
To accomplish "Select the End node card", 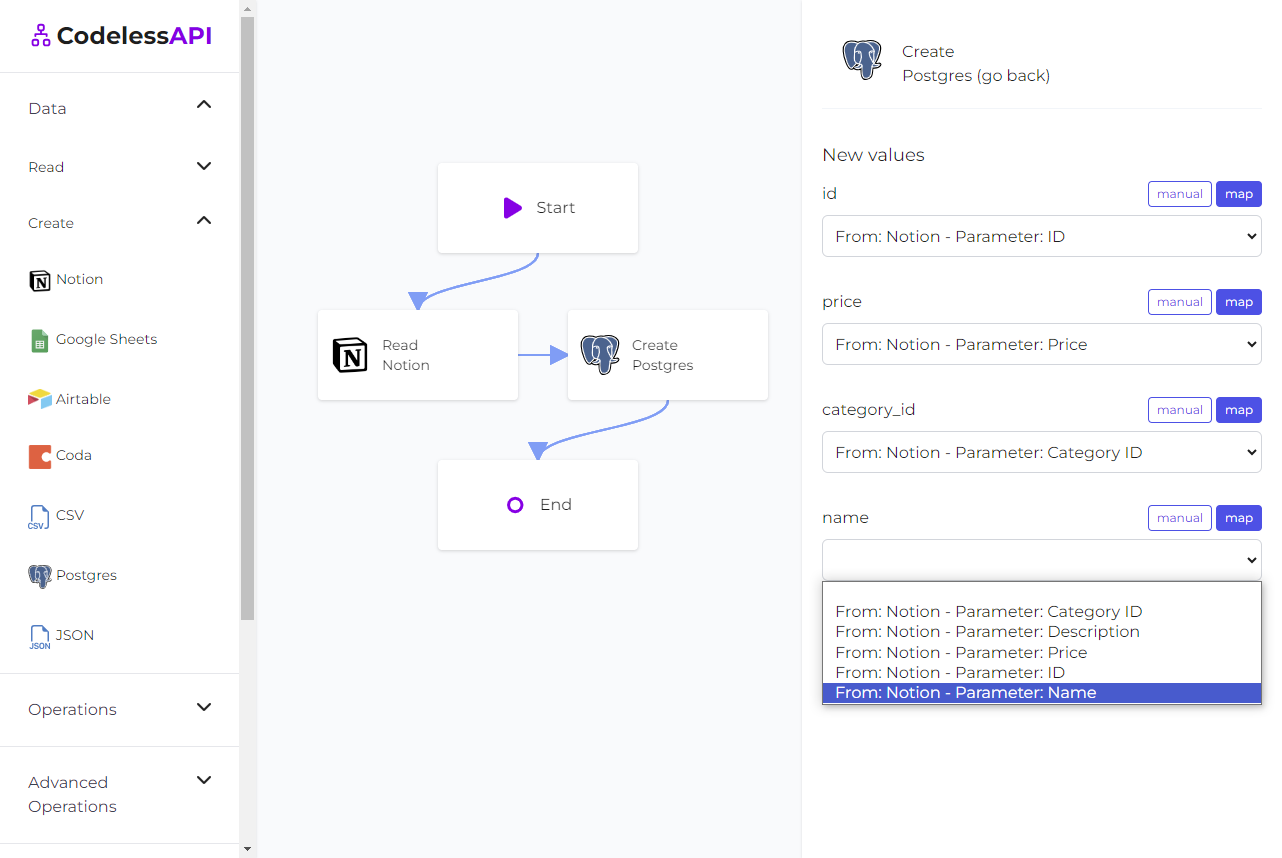I will coord(538,505).
